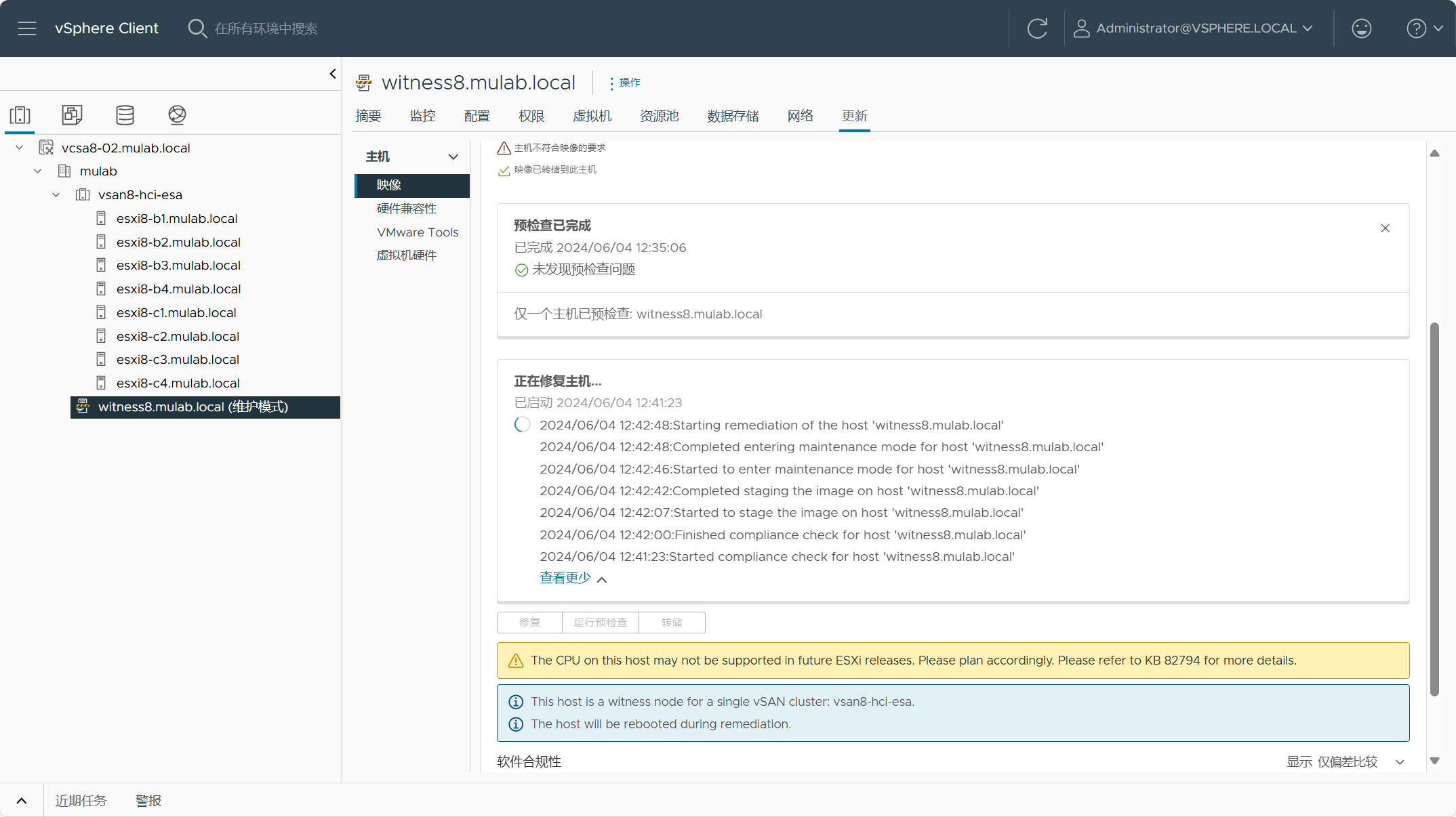The height and width of the screenshot is (817, 1456).
Task: Click the global search magnifier icon
Action: (197, 28)
